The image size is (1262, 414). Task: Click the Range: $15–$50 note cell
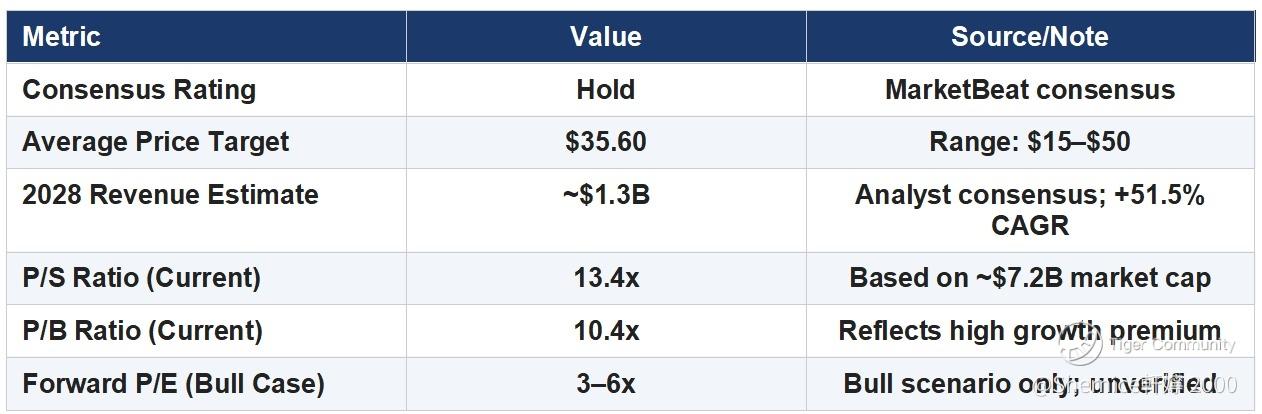pyautogui.click(x=1030, y=142)
